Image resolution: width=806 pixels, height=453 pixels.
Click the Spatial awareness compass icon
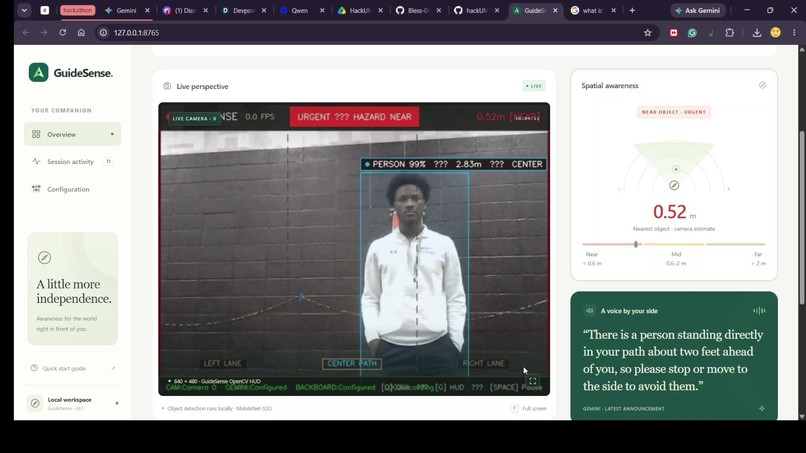click(x=762, y=85)
